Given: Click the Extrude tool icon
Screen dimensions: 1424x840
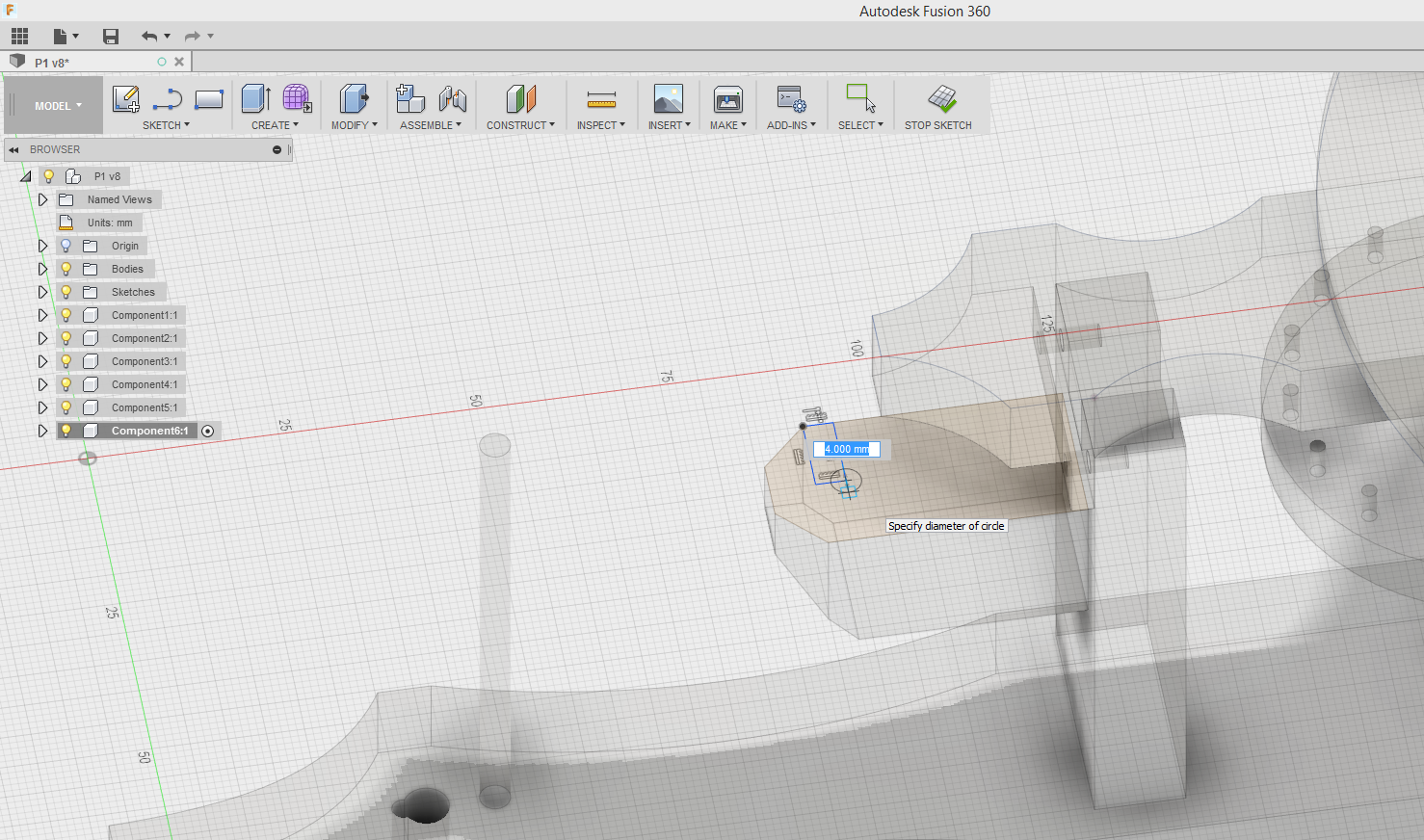Looking at the screenshot, I should coord(255,98).
